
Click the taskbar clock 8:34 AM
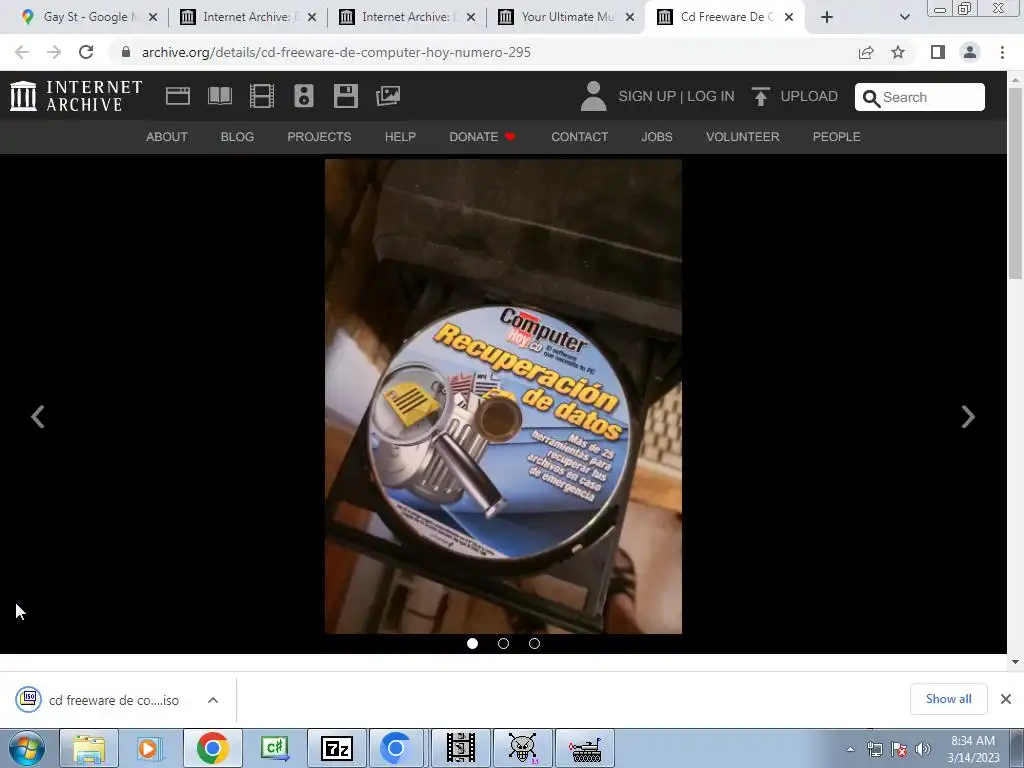(972, 741)
